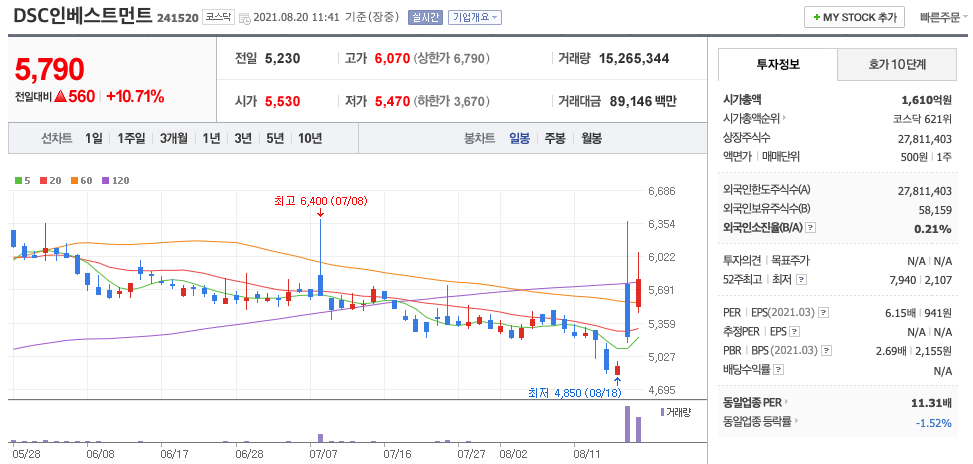Image resolution: width=973 pixels, height=464 pixels.
Task: Click the orange 60-day moving average swatch
Action: (x=72, y=181)
